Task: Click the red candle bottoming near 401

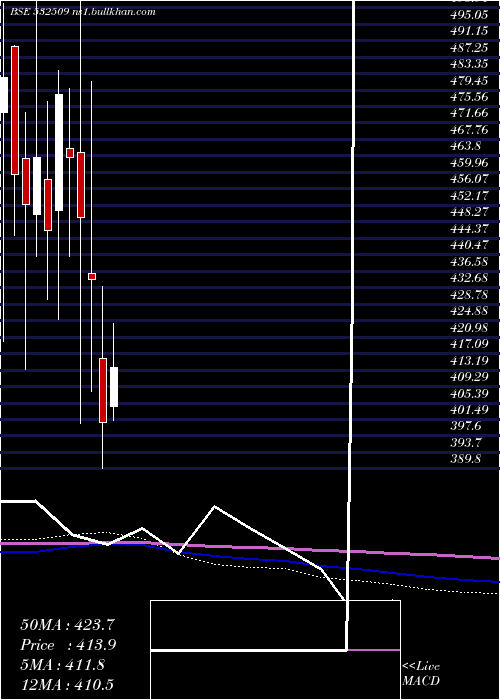Action: [103, 390]
